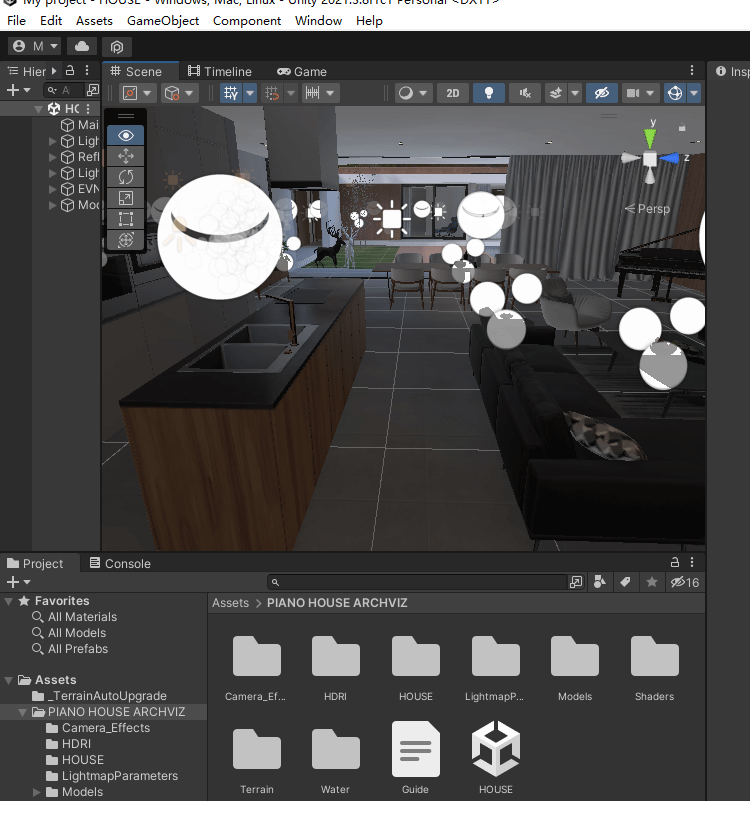Click the search by label tag icon
This screenshot has height=816, width=750.
(x=625, y=582)
